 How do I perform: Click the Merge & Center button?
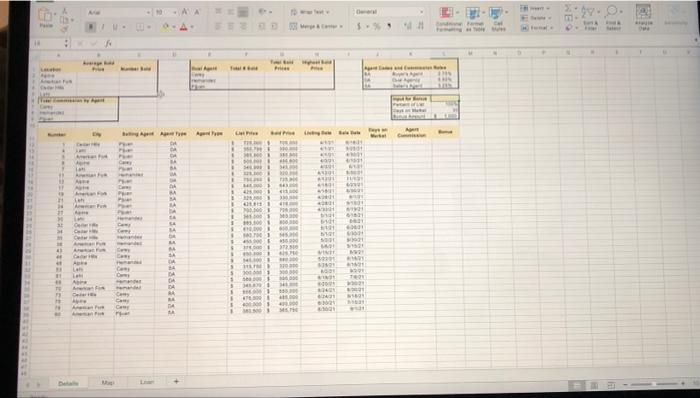point(315,27)
